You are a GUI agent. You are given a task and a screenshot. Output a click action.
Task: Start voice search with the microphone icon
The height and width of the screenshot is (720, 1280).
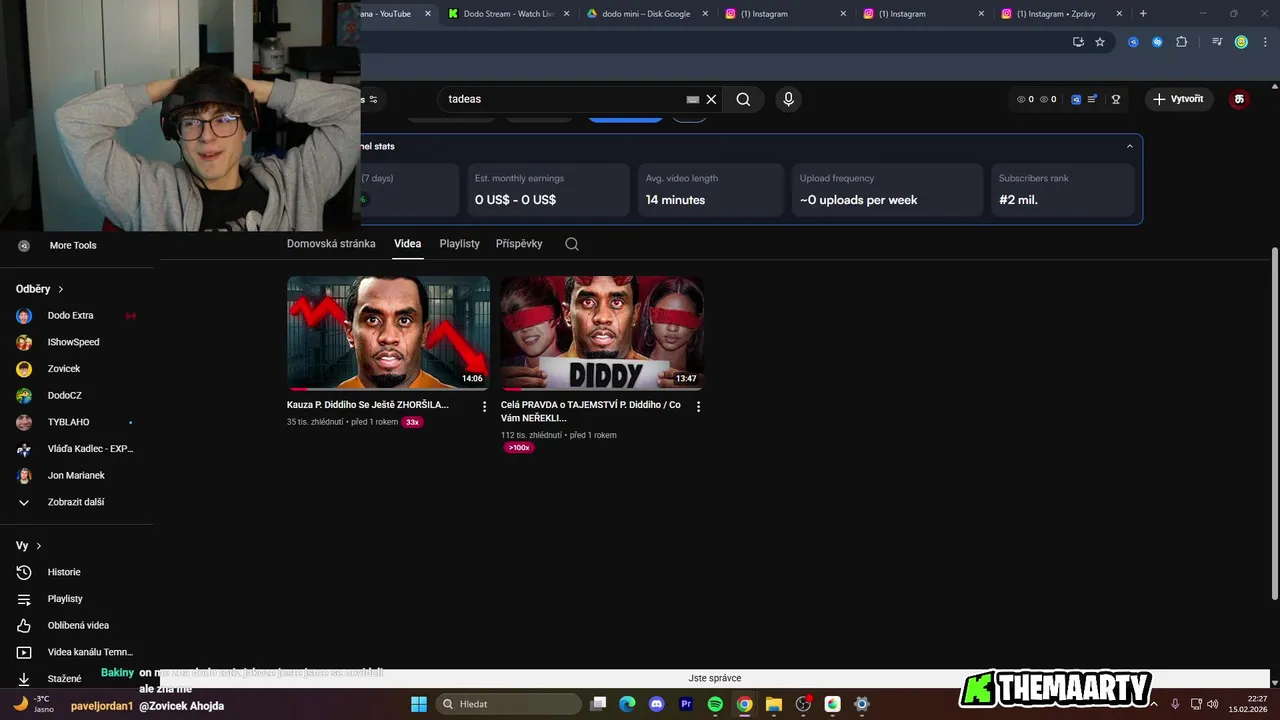[788, 99]
